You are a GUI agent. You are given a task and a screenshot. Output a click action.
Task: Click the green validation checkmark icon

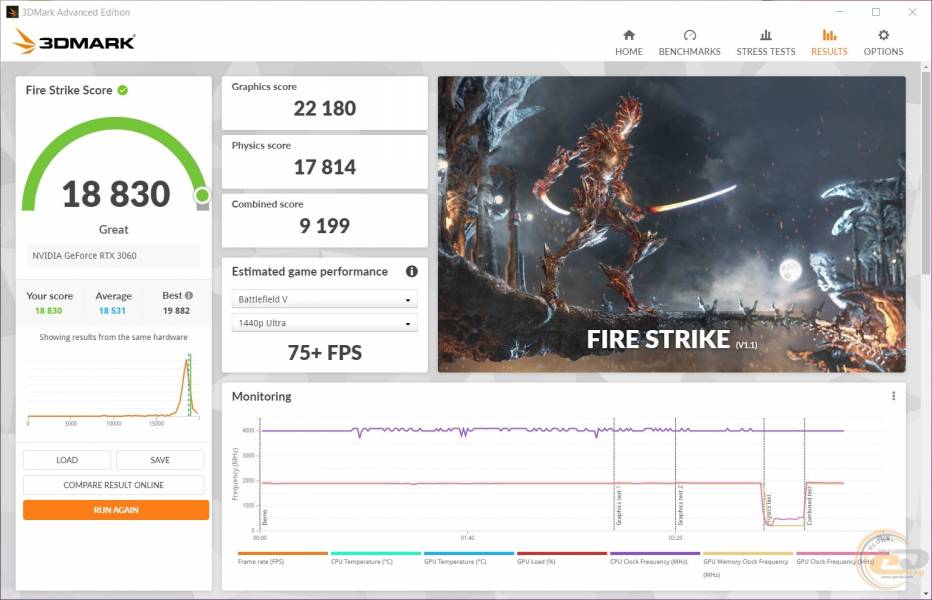[x=123, y=90]
